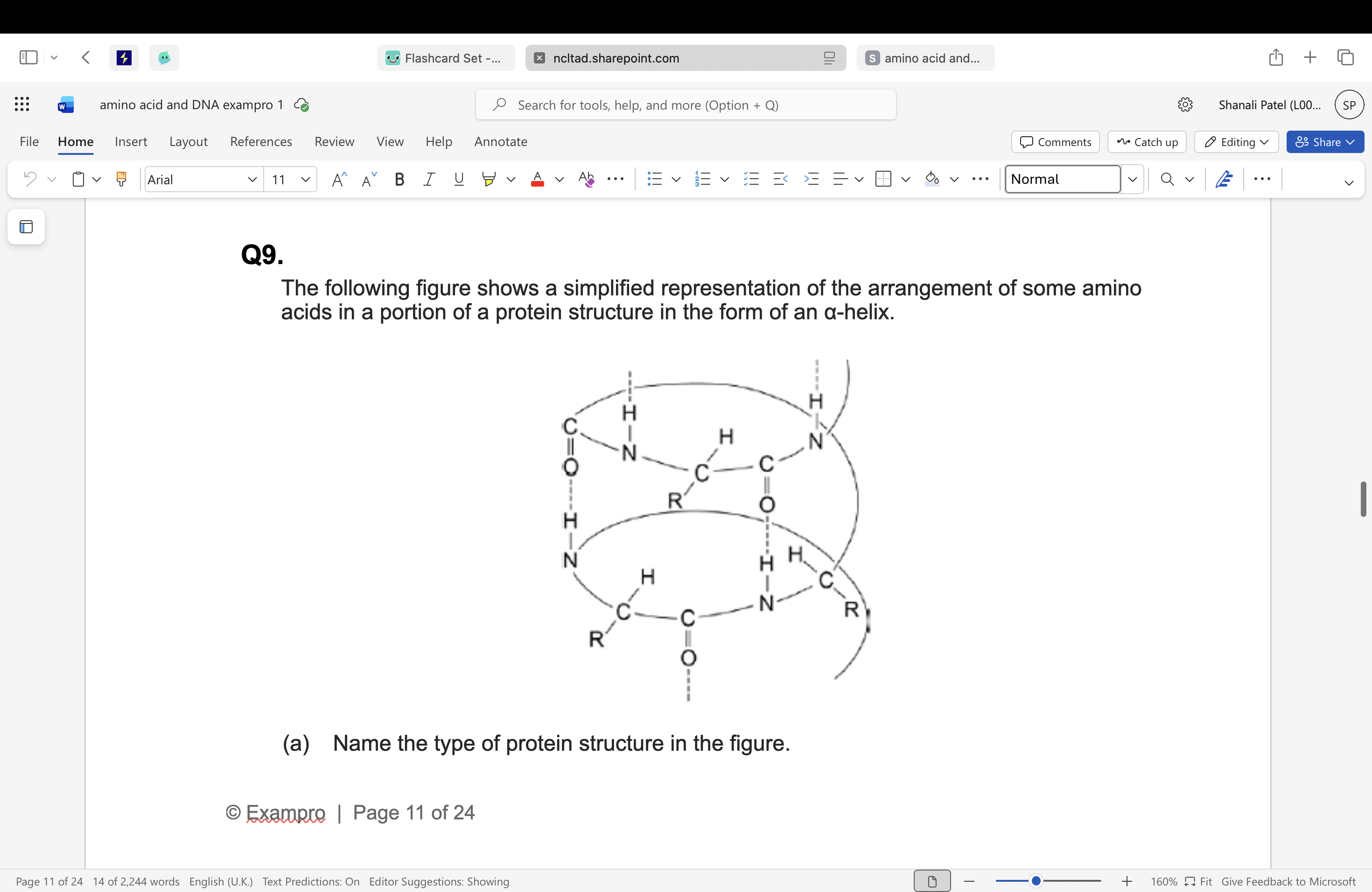1372x892 pixels.
Task: Click the shading paint bucket icon
Action: pos(932,179)
